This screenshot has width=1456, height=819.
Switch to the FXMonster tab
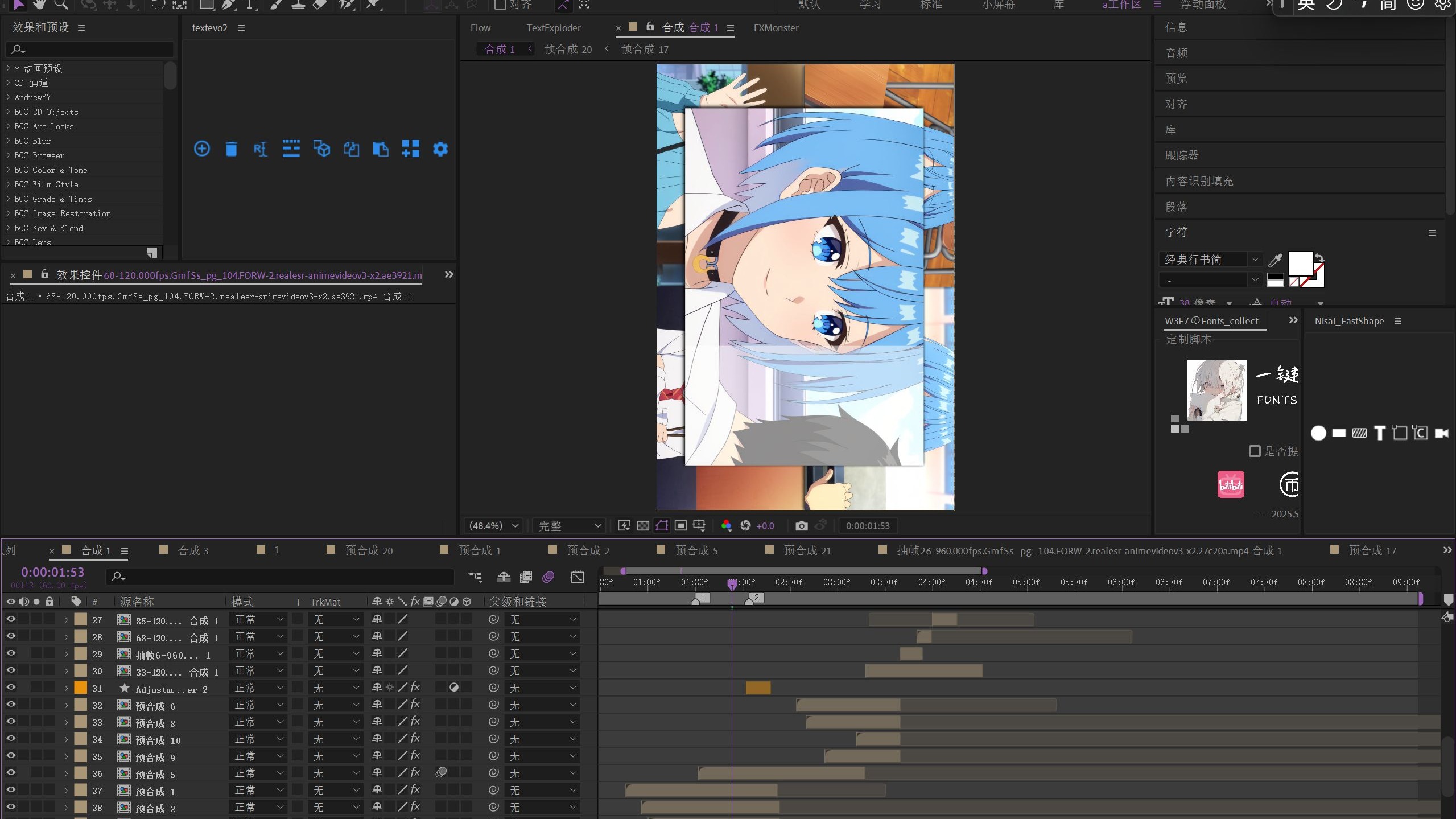(776, 28)
